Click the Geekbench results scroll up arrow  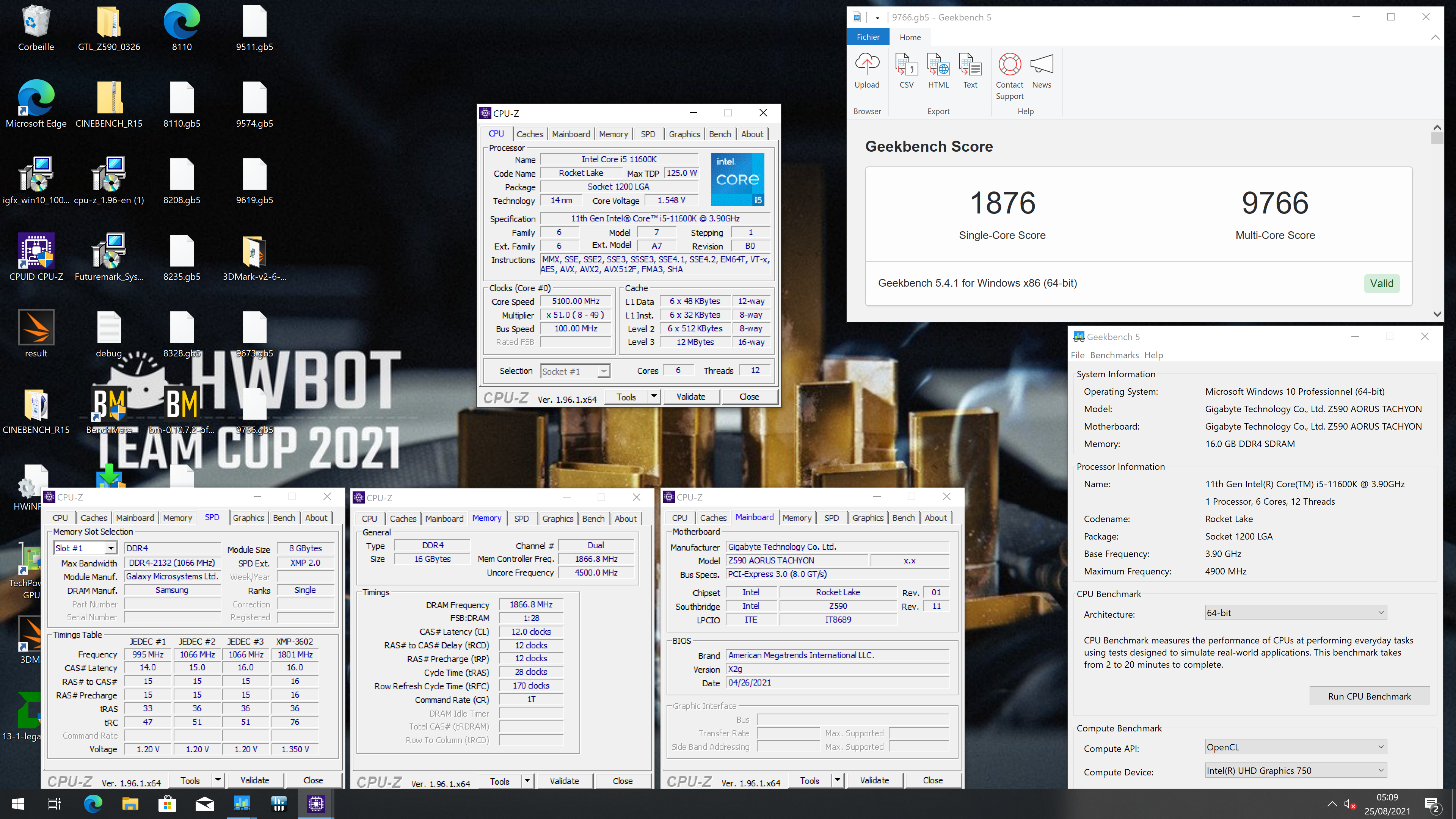pos(1437,127)
